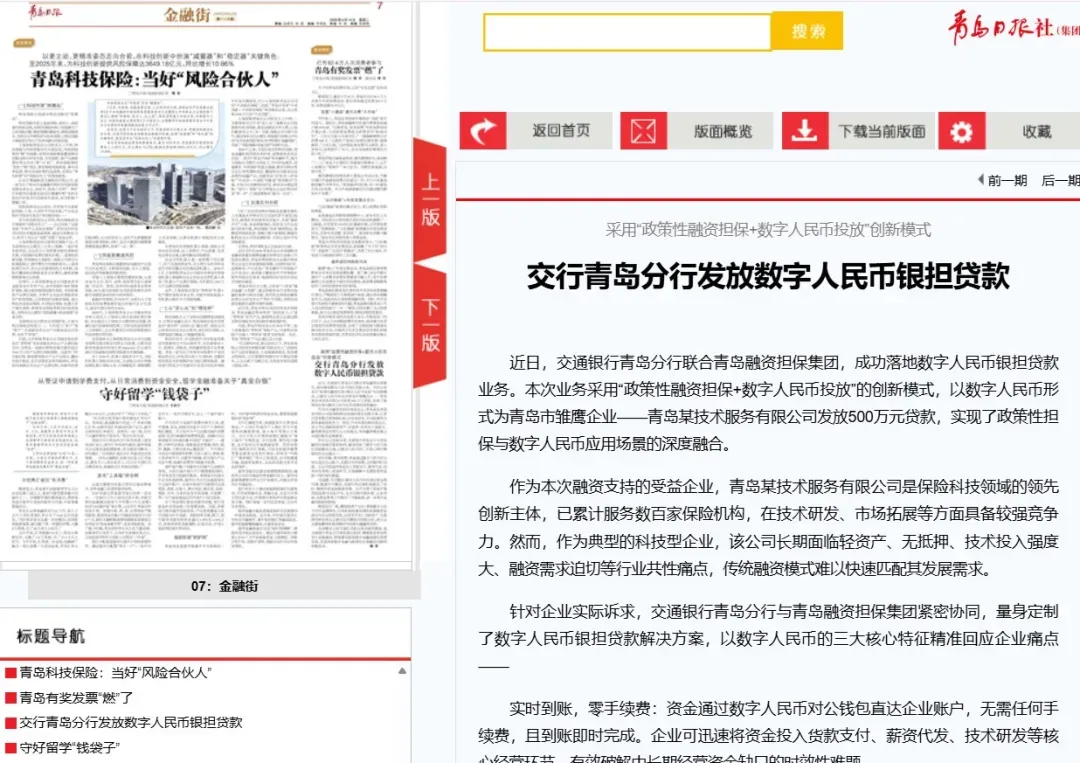Click the red return-arrow home icon
This screenshot has height=763, width=1080.
click(x=483, y=131)
